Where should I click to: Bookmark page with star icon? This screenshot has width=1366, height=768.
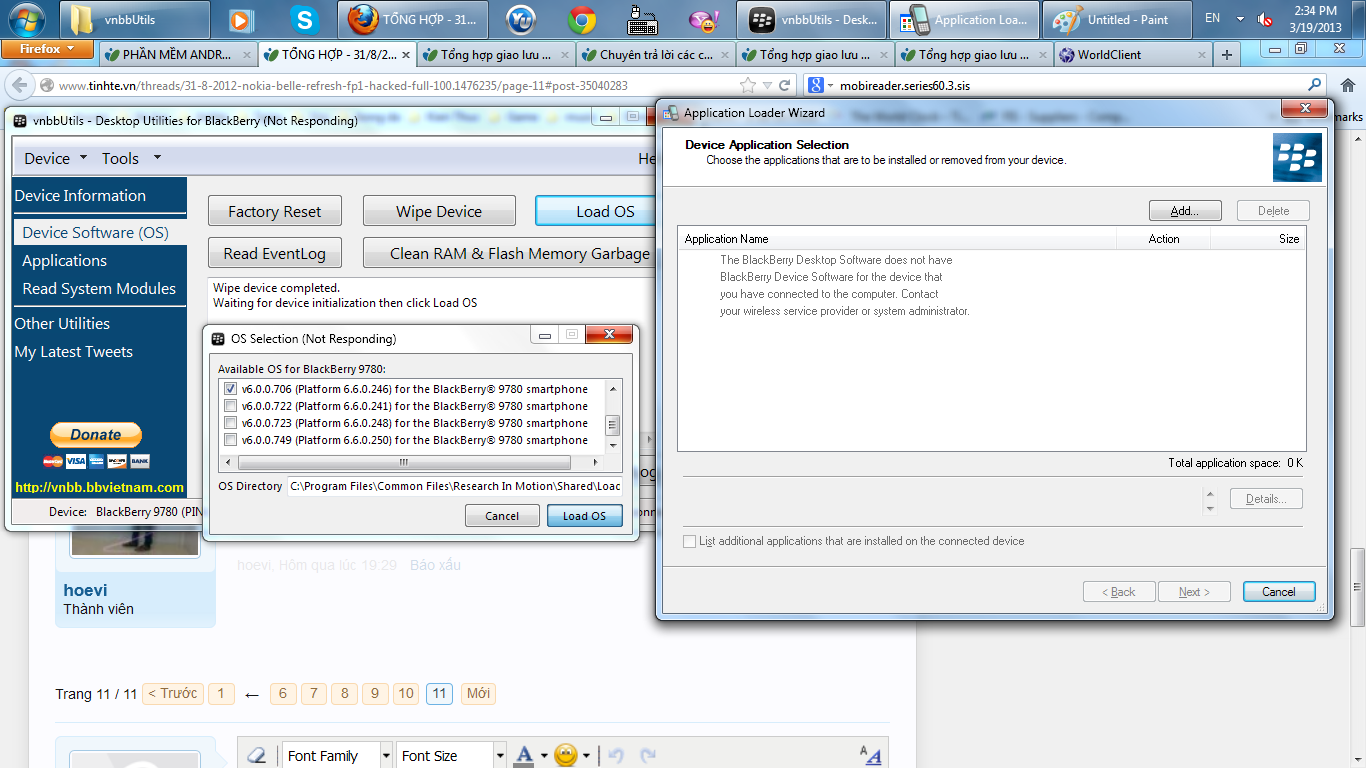coord(747,86)
